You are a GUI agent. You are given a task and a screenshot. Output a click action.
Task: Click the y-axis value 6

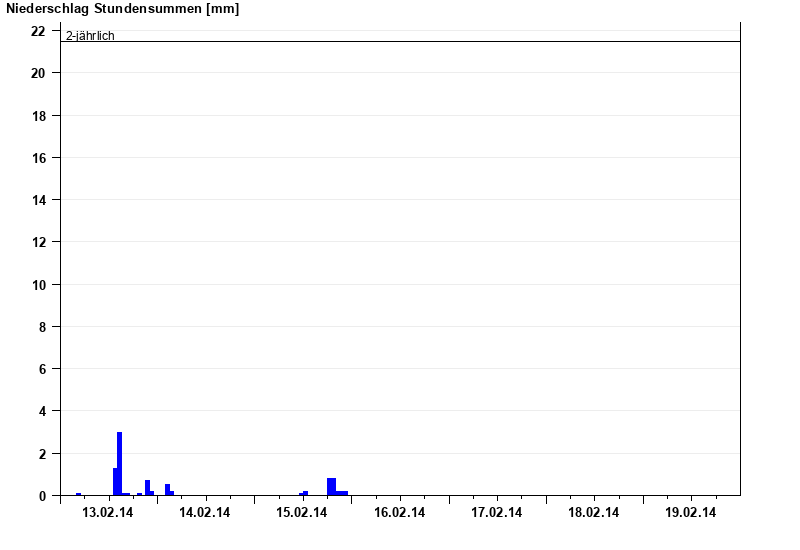pos(41,369)
